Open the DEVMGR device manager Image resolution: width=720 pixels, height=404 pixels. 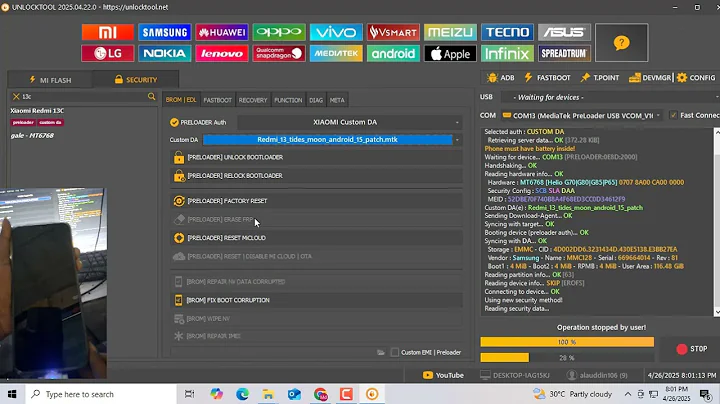(650, 78)
